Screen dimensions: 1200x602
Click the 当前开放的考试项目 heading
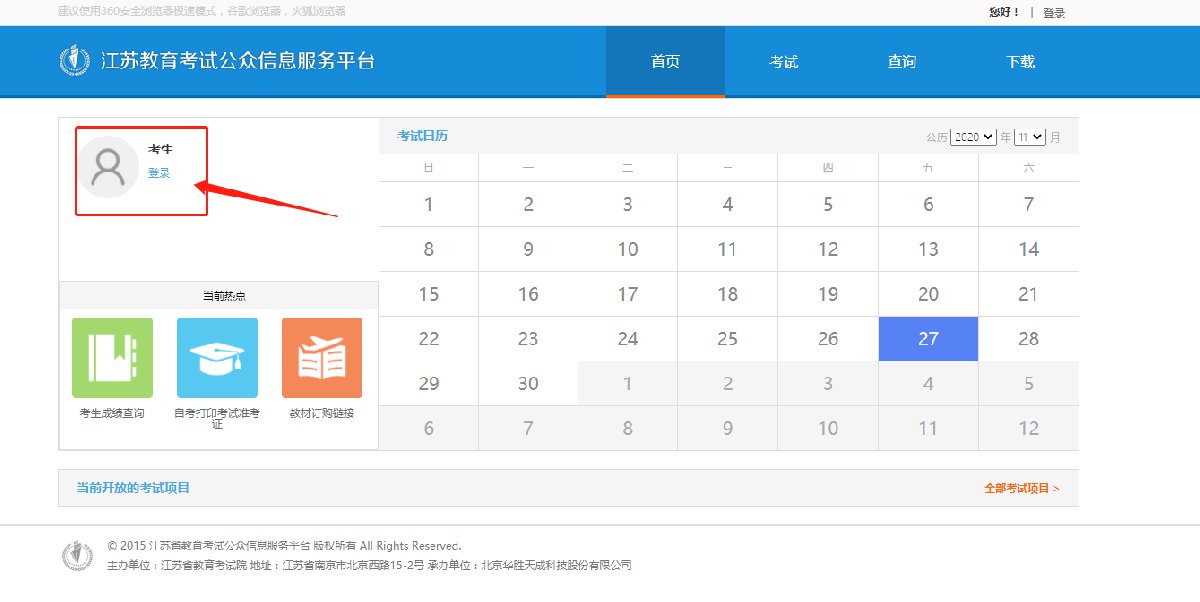point(133,488)
